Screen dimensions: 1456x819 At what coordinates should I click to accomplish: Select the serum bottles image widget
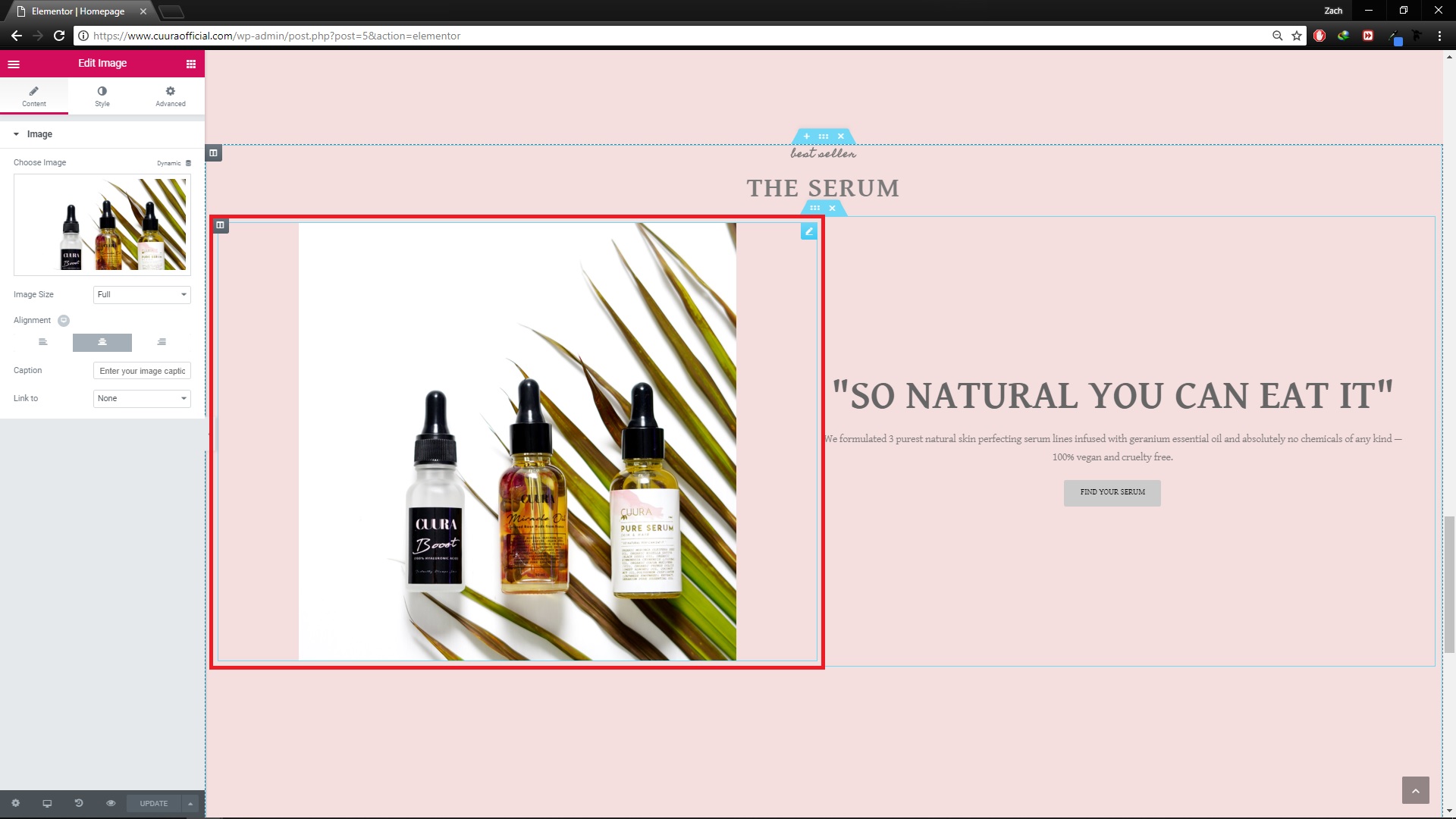click(517, 441)
